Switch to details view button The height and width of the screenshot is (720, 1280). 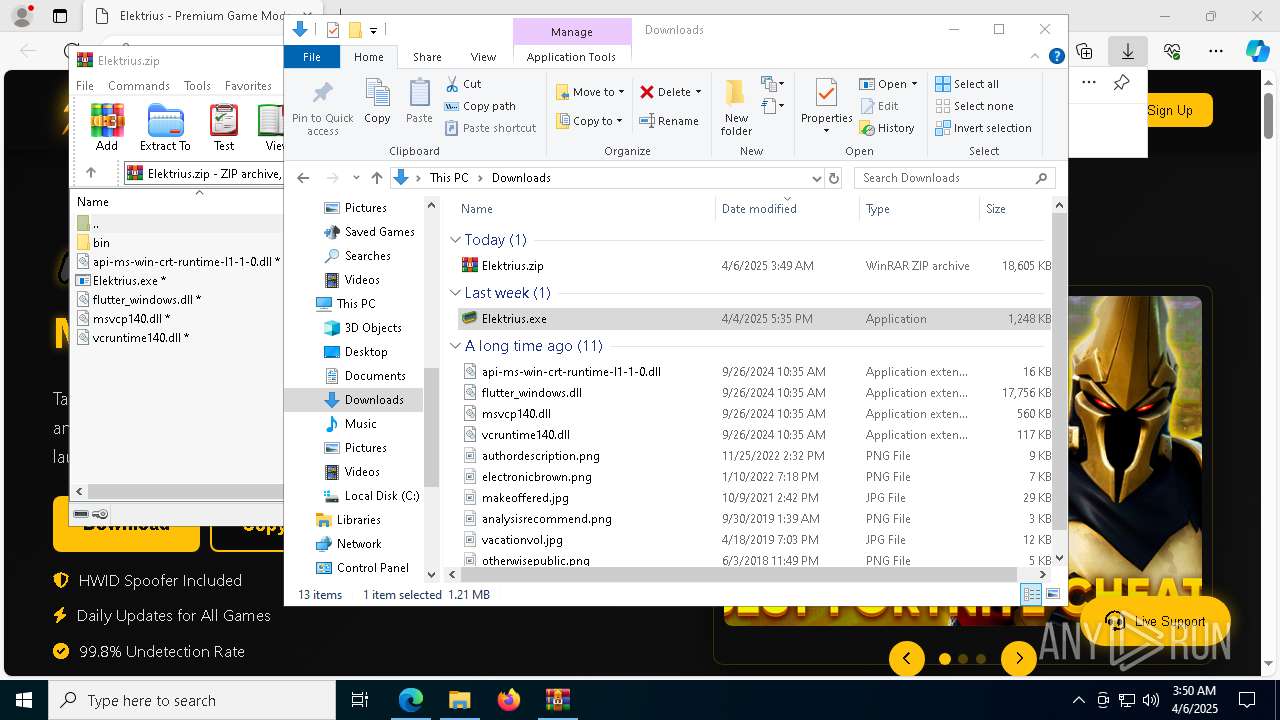click(x=1031, y=594)
